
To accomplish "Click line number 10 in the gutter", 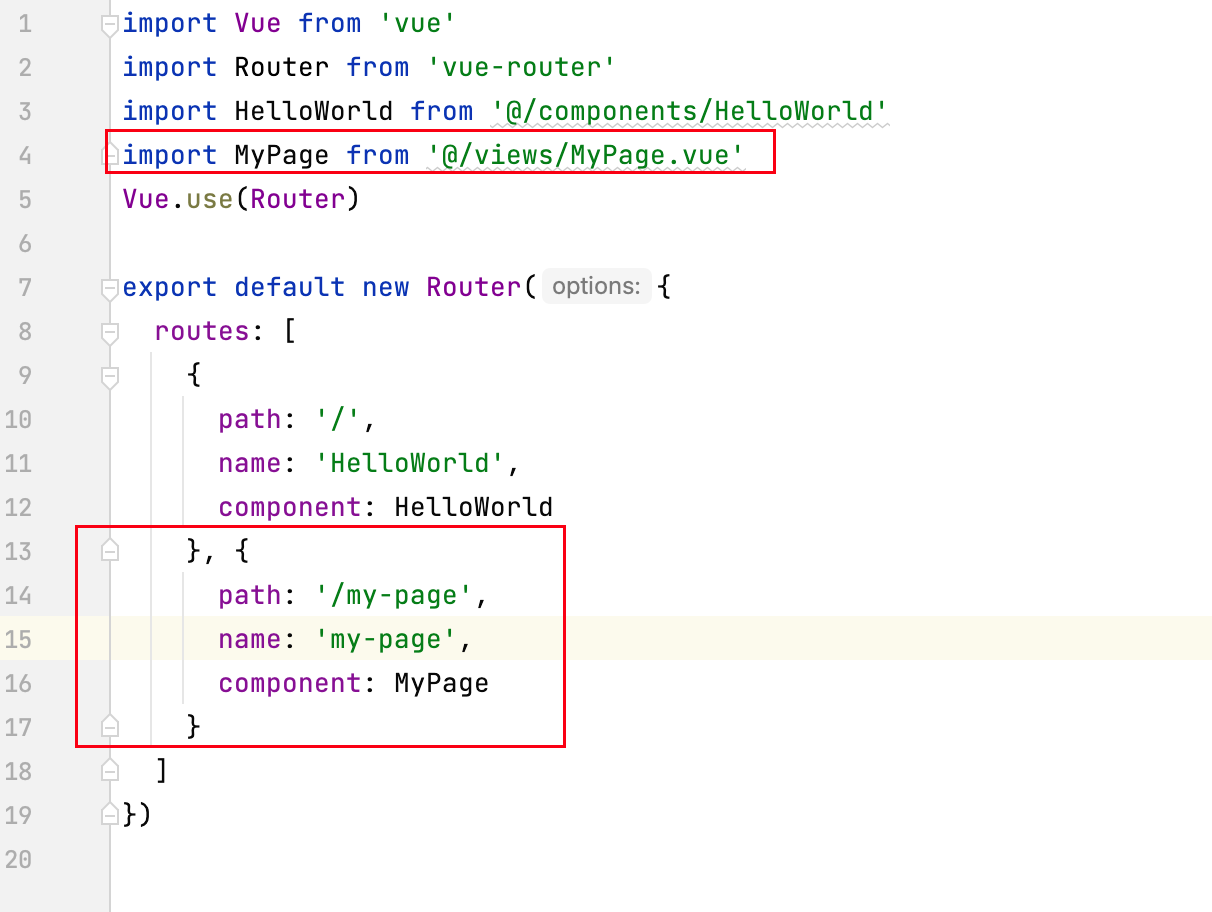I will [18, 419].
